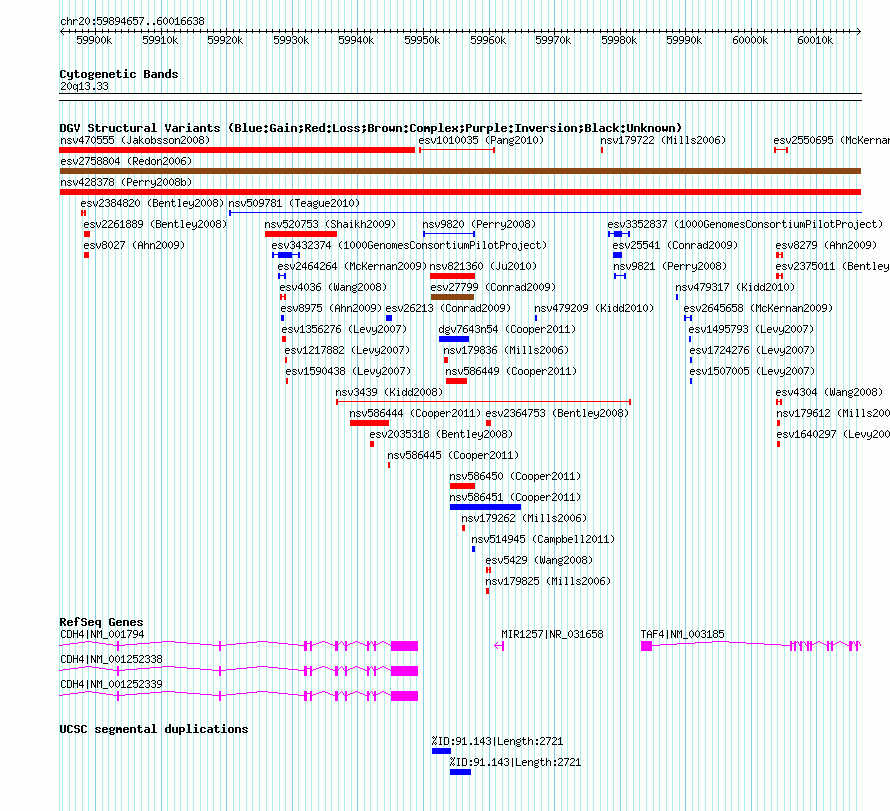Open the esv2261889 (Bentley2008) label
890x811 pixels.
point(155,224)
